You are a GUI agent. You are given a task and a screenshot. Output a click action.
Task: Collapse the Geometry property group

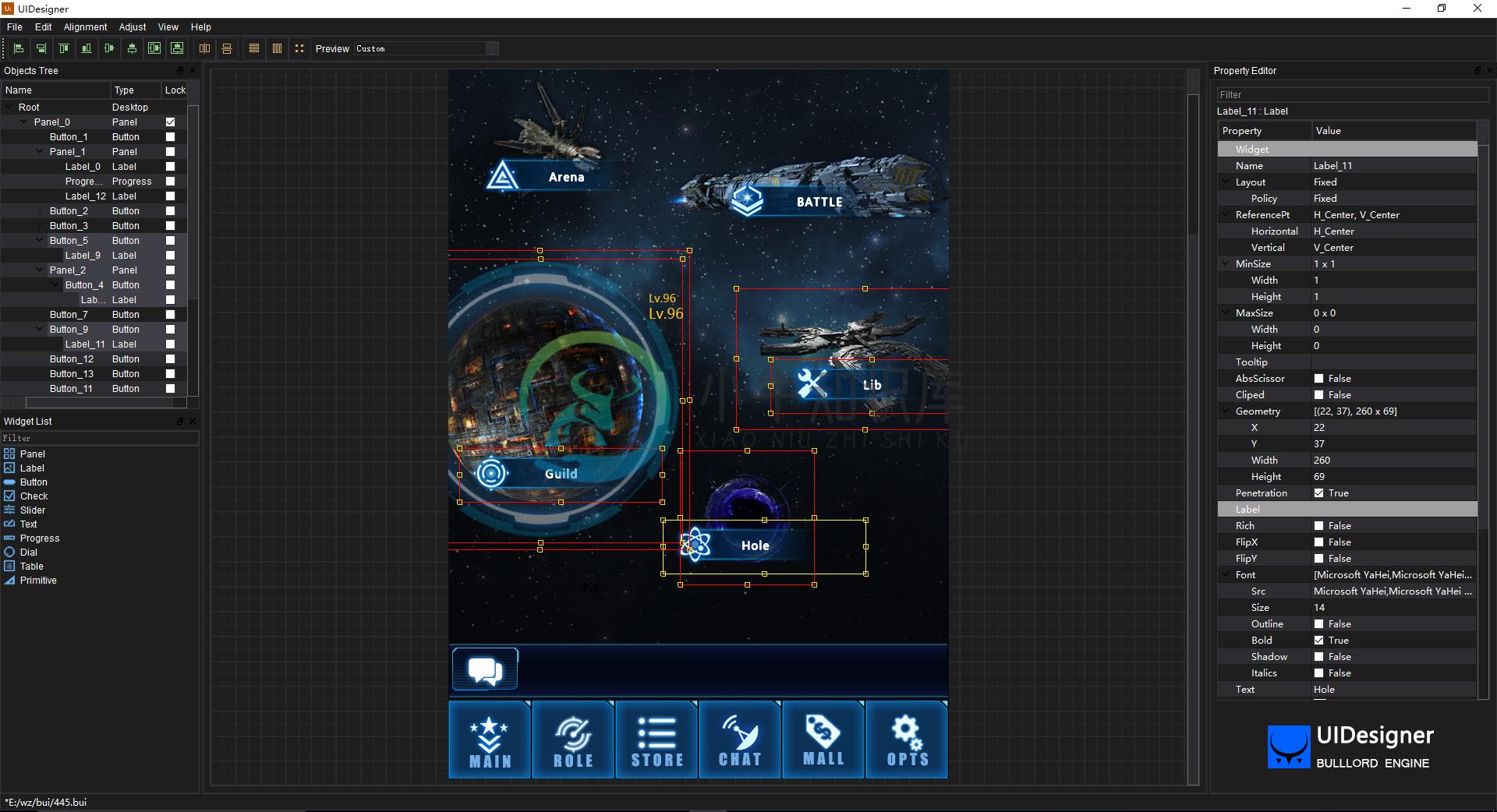click(x=1226, y=411)
